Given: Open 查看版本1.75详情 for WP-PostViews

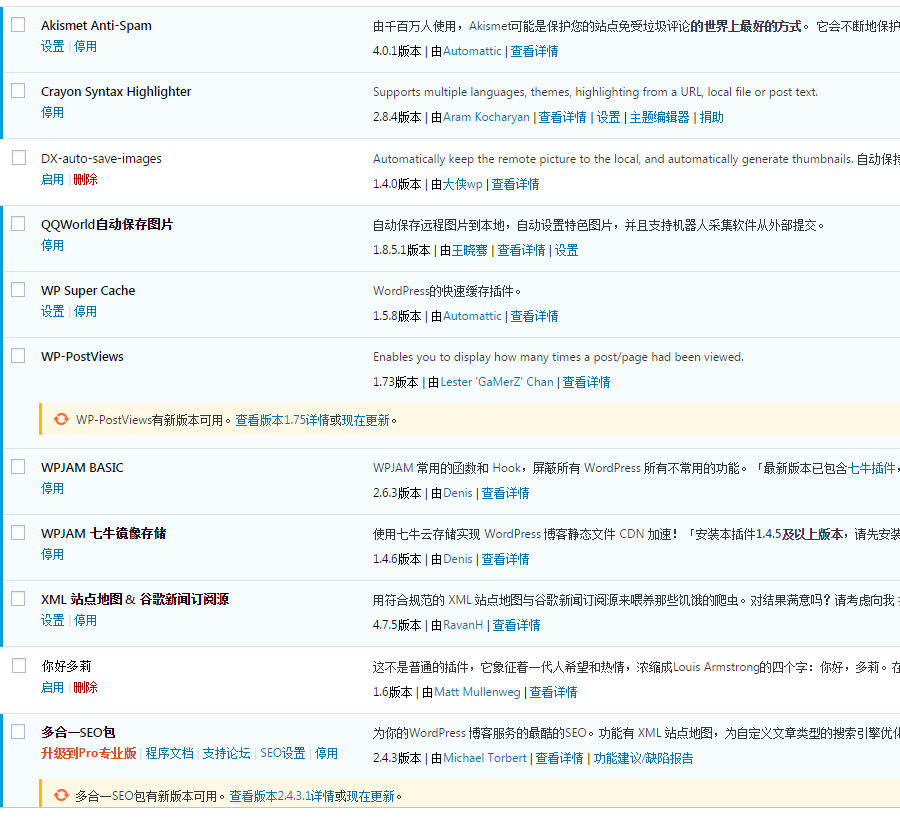Looking at the screenshot, I should [282, 420].
